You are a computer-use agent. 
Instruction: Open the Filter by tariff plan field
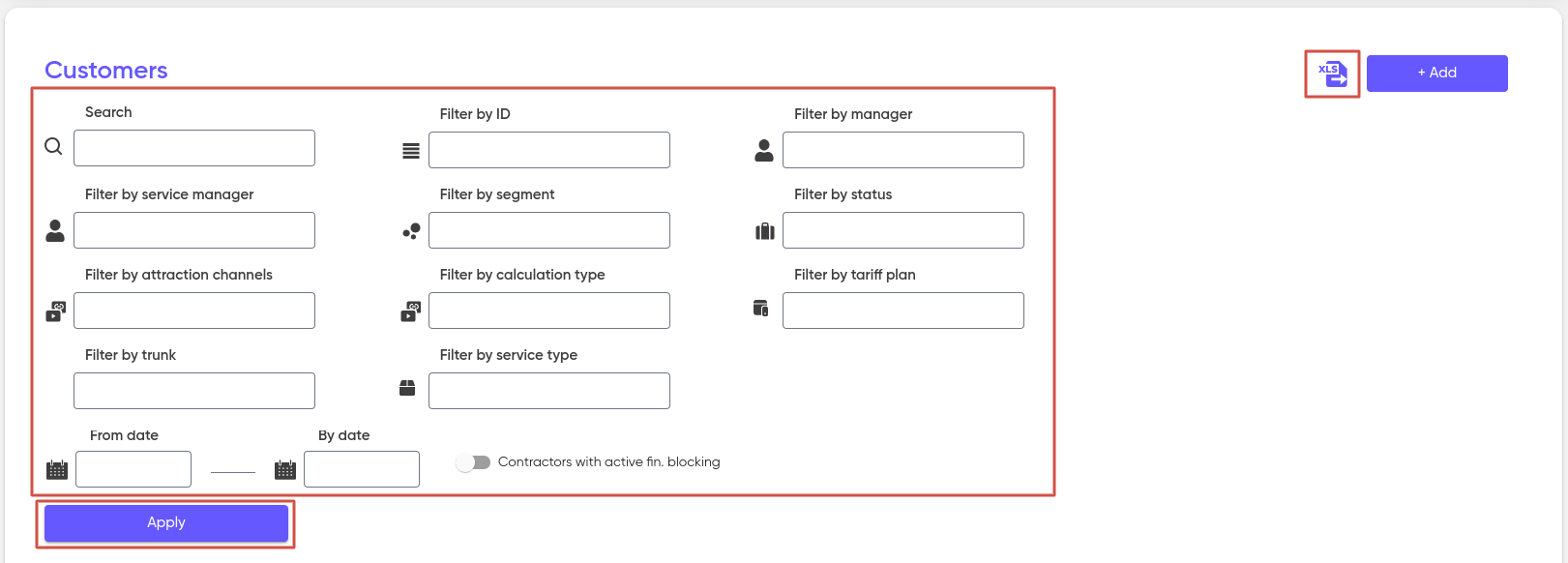coord(903,311)
